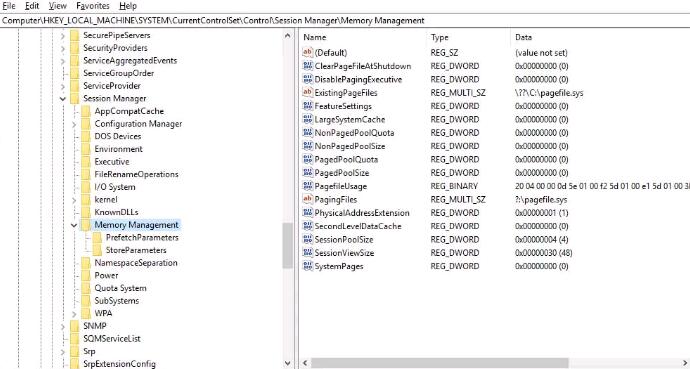This screenshot has width=690, height=369.
Task: Select the PrefetchParameters folder icon
Action: 97,237
